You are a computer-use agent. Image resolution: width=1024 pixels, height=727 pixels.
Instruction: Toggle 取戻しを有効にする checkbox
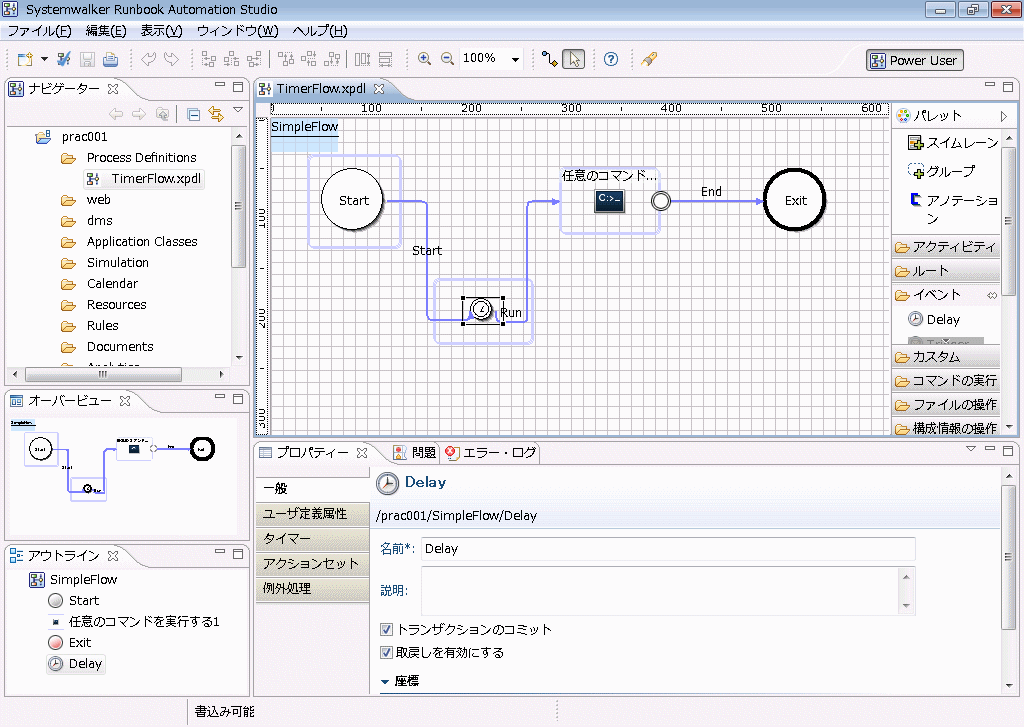pyautogui.click(x=386, y=653)
